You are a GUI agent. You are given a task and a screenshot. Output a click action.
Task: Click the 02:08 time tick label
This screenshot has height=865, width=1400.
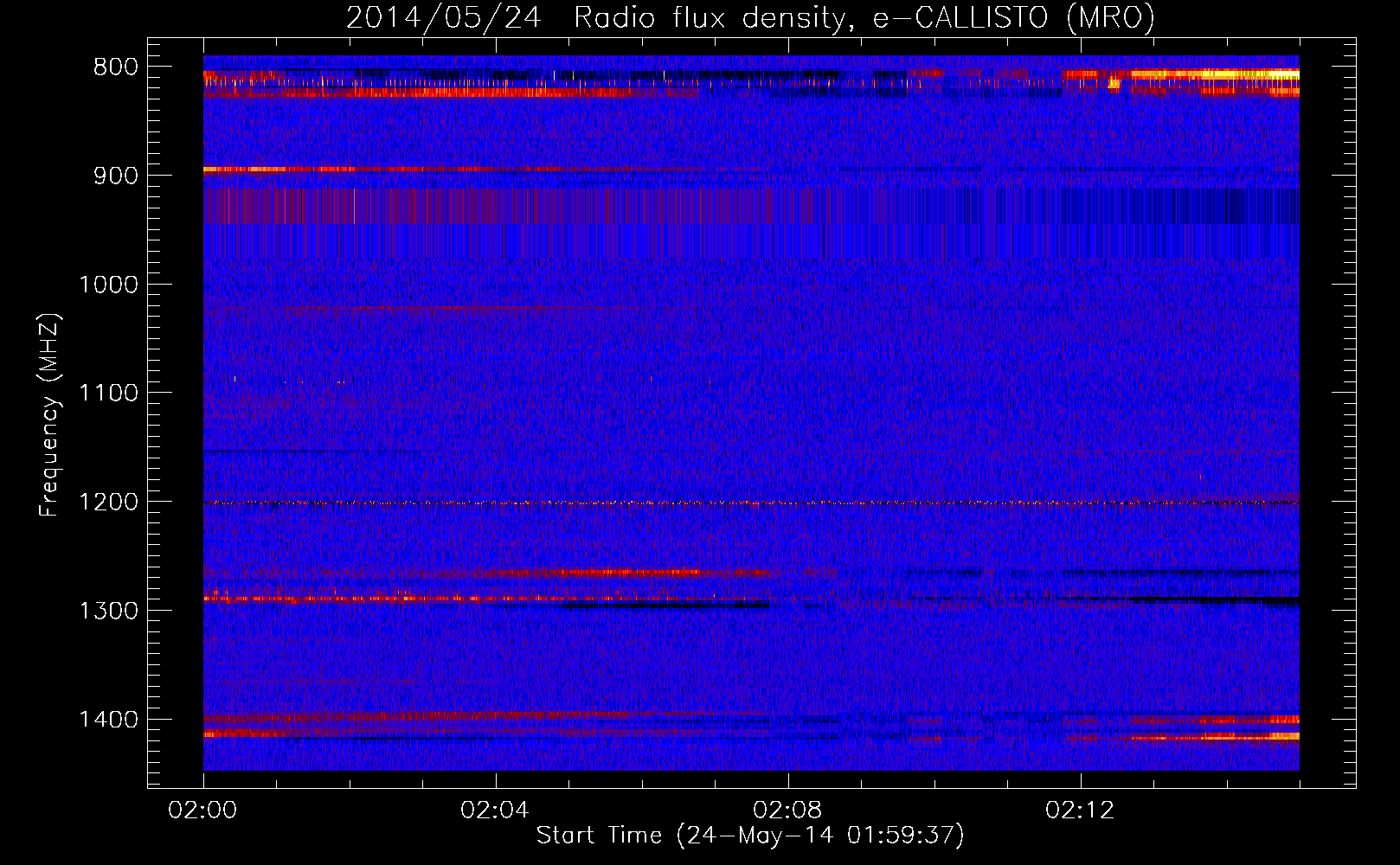pos(787,811)
